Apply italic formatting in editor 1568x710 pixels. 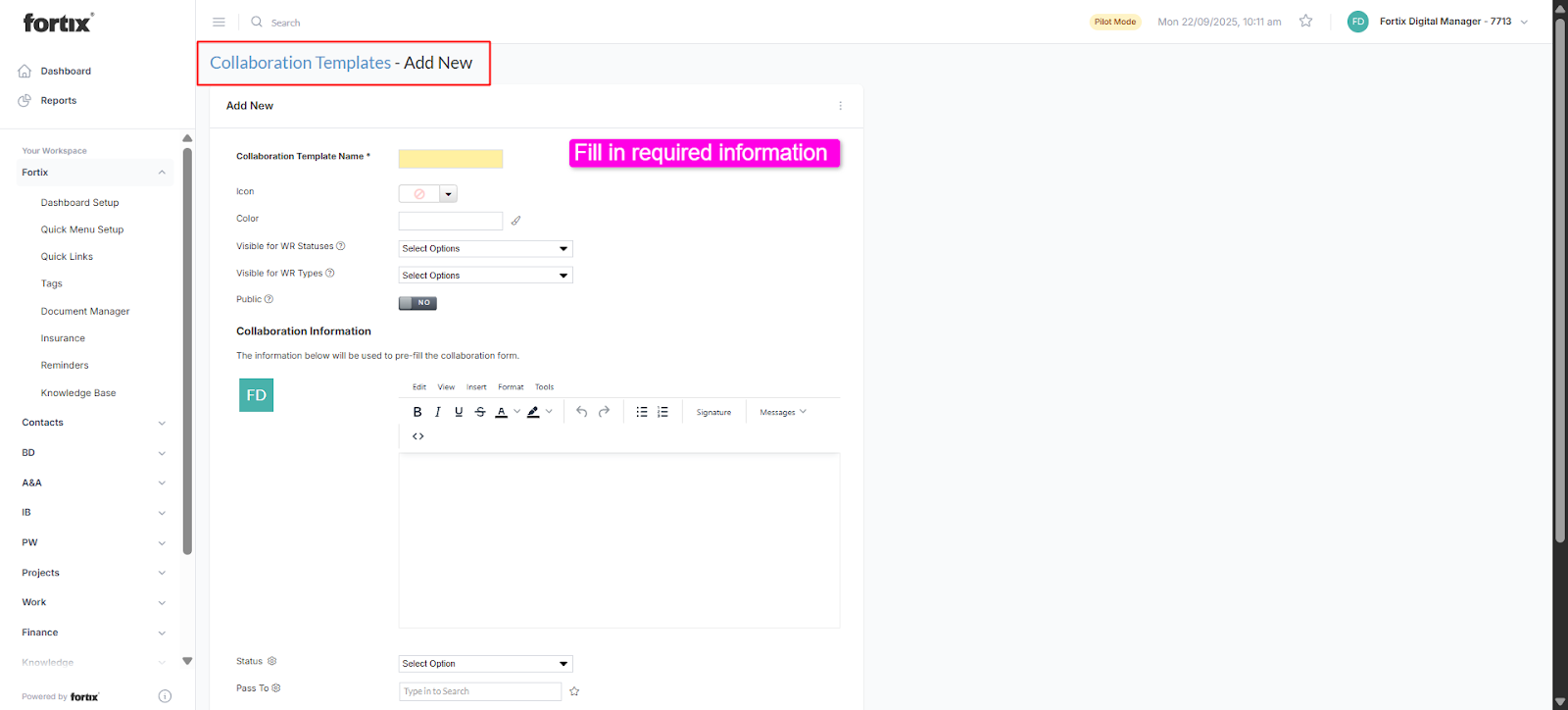(438, 412)
